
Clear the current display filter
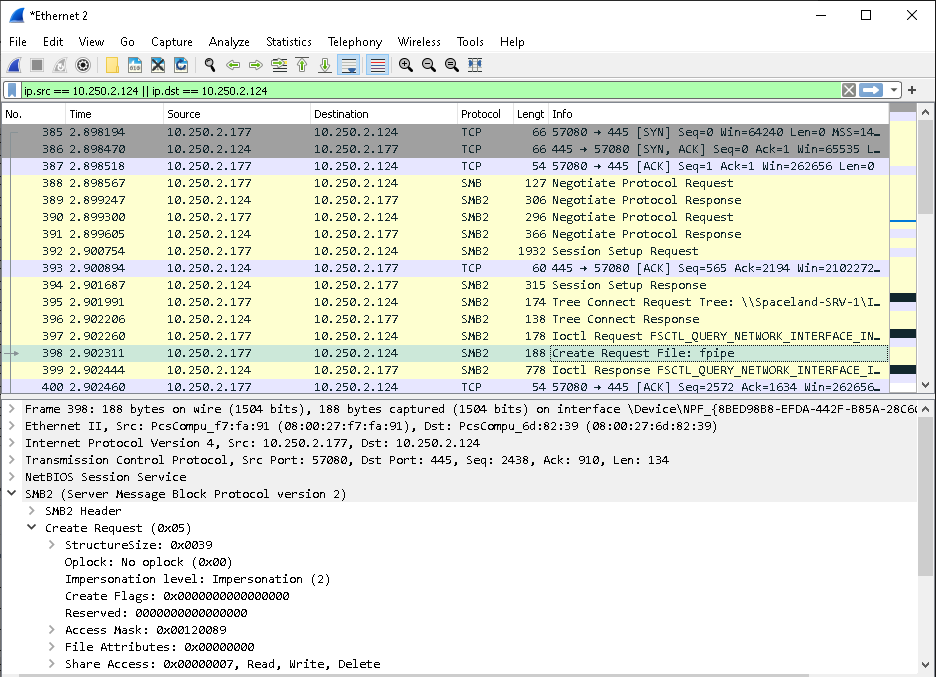tap(848, 90)
